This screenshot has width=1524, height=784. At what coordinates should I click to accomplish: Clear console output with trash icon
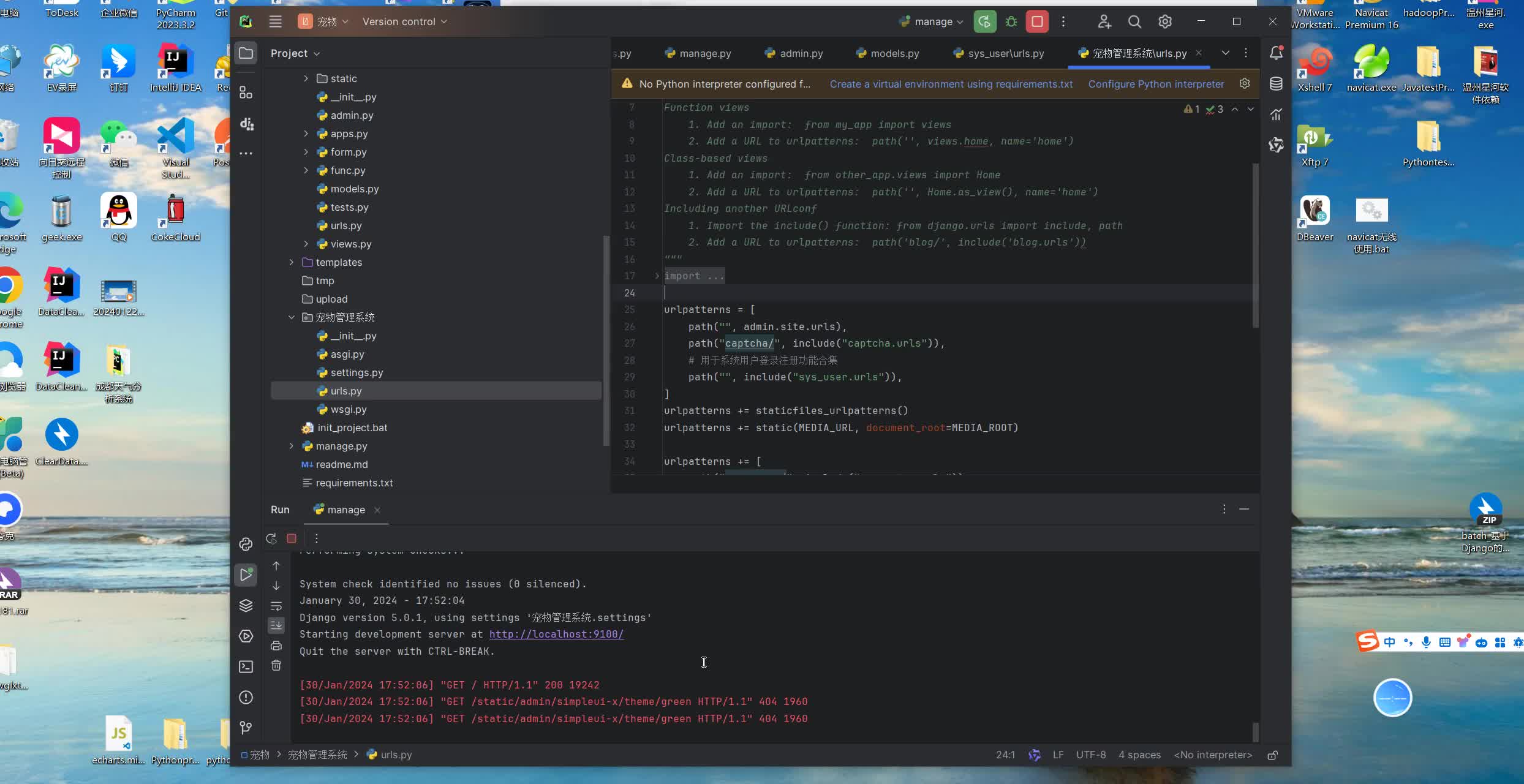point(276,665)
